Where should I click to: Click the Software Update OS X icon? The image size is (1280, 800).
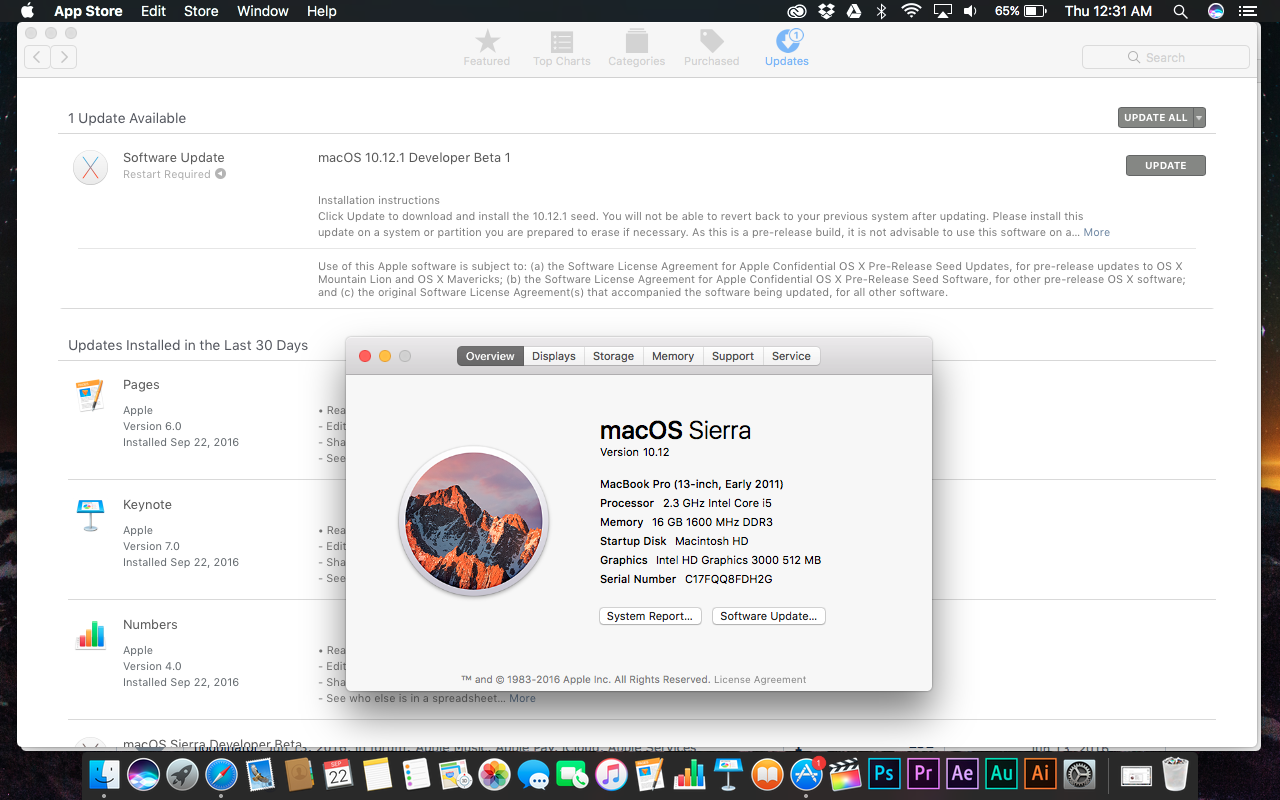coord(91,168)
